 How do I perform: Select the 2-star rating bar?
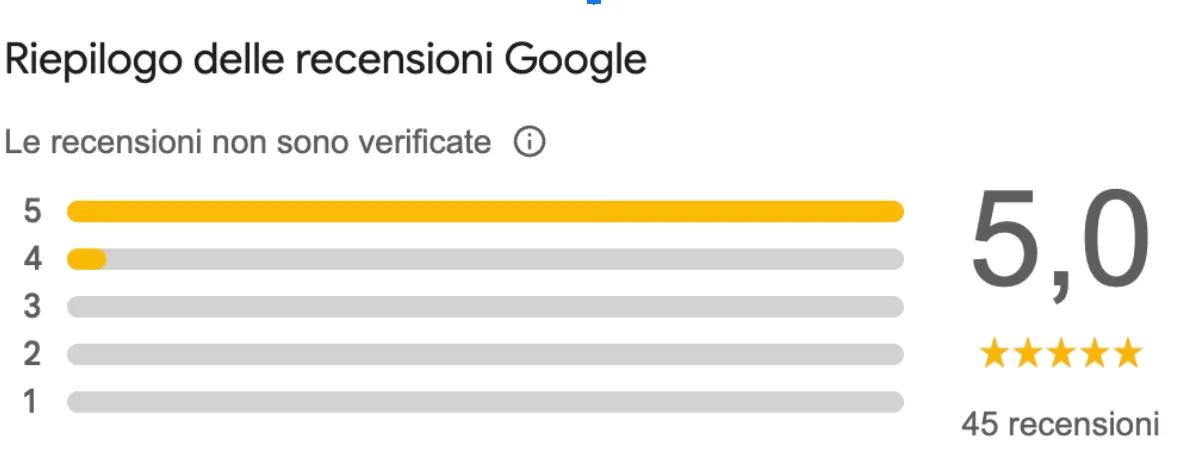pyautogui.click(x=485, y=354)
